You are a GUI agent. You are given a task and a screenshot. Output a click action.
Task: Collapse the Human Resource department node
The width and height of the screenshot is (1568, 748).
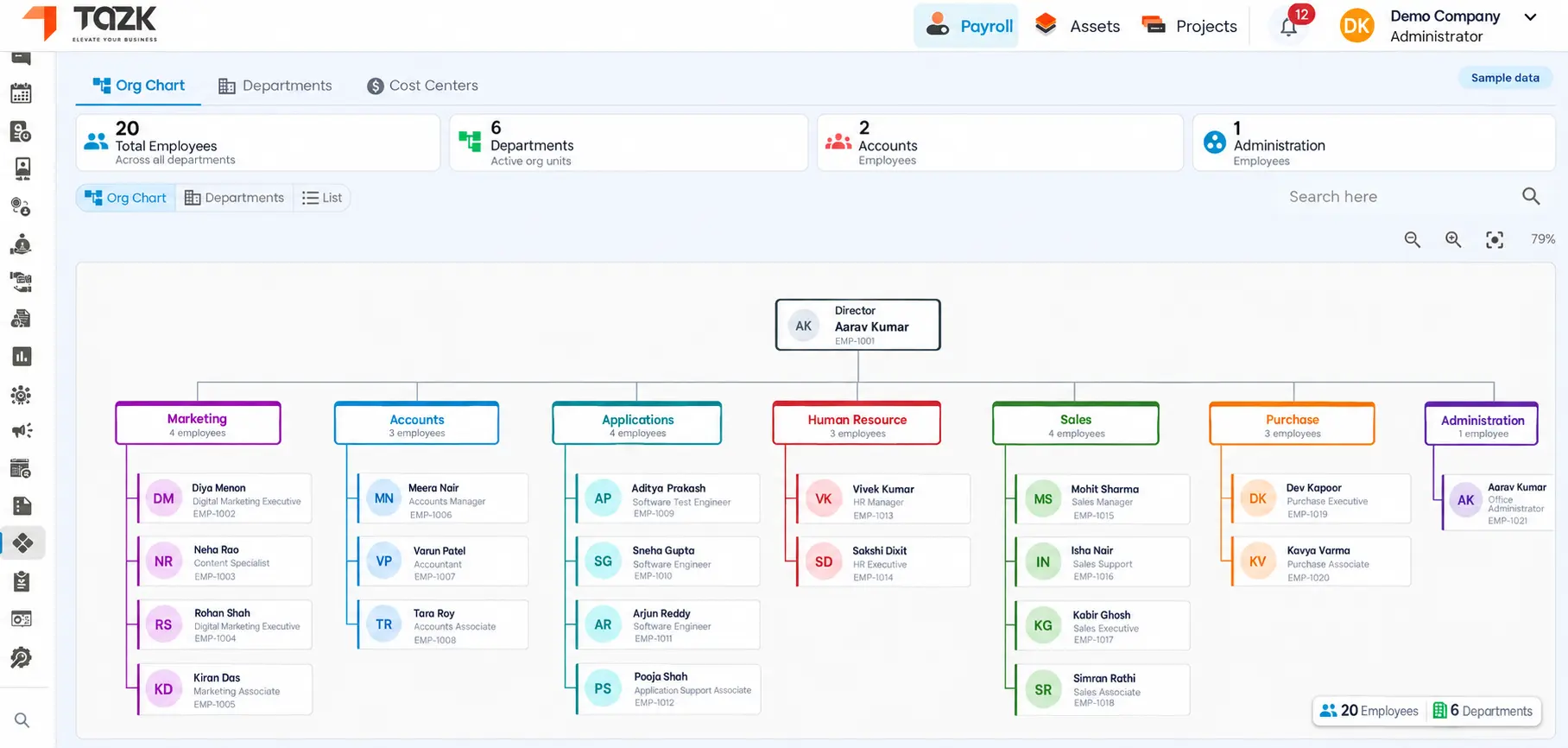pos(857,424)
